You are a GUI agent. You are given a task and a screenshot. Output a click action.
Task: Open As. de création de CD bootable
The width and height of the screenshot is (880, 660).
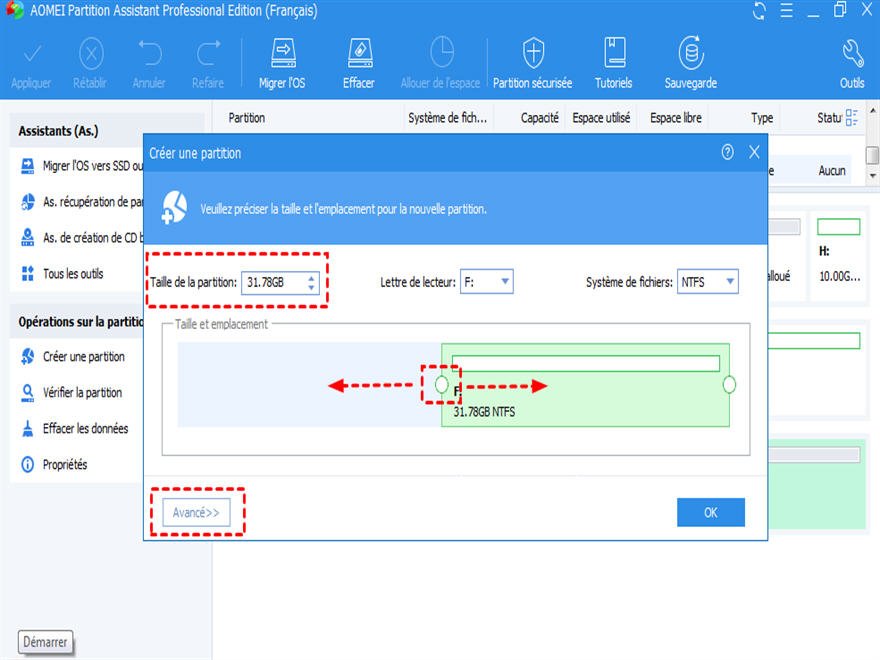(81, 238)
